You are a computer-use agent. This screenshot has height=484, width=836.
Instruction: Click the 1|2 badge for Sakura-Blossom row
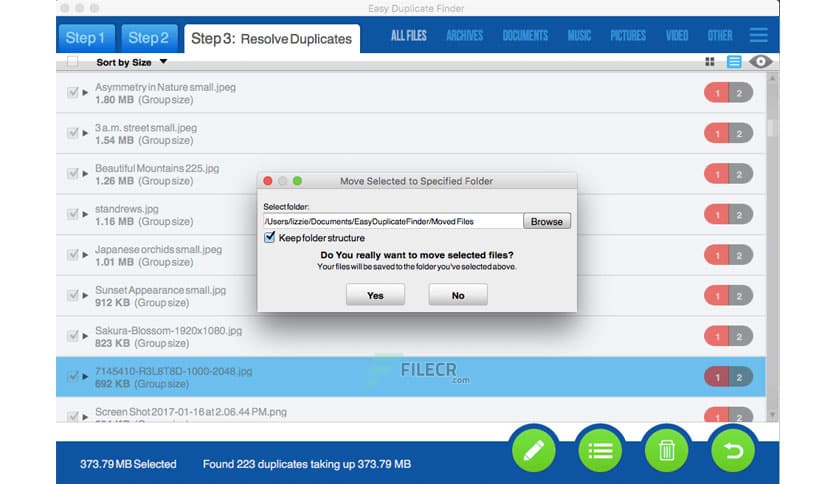tap(728, 336)
